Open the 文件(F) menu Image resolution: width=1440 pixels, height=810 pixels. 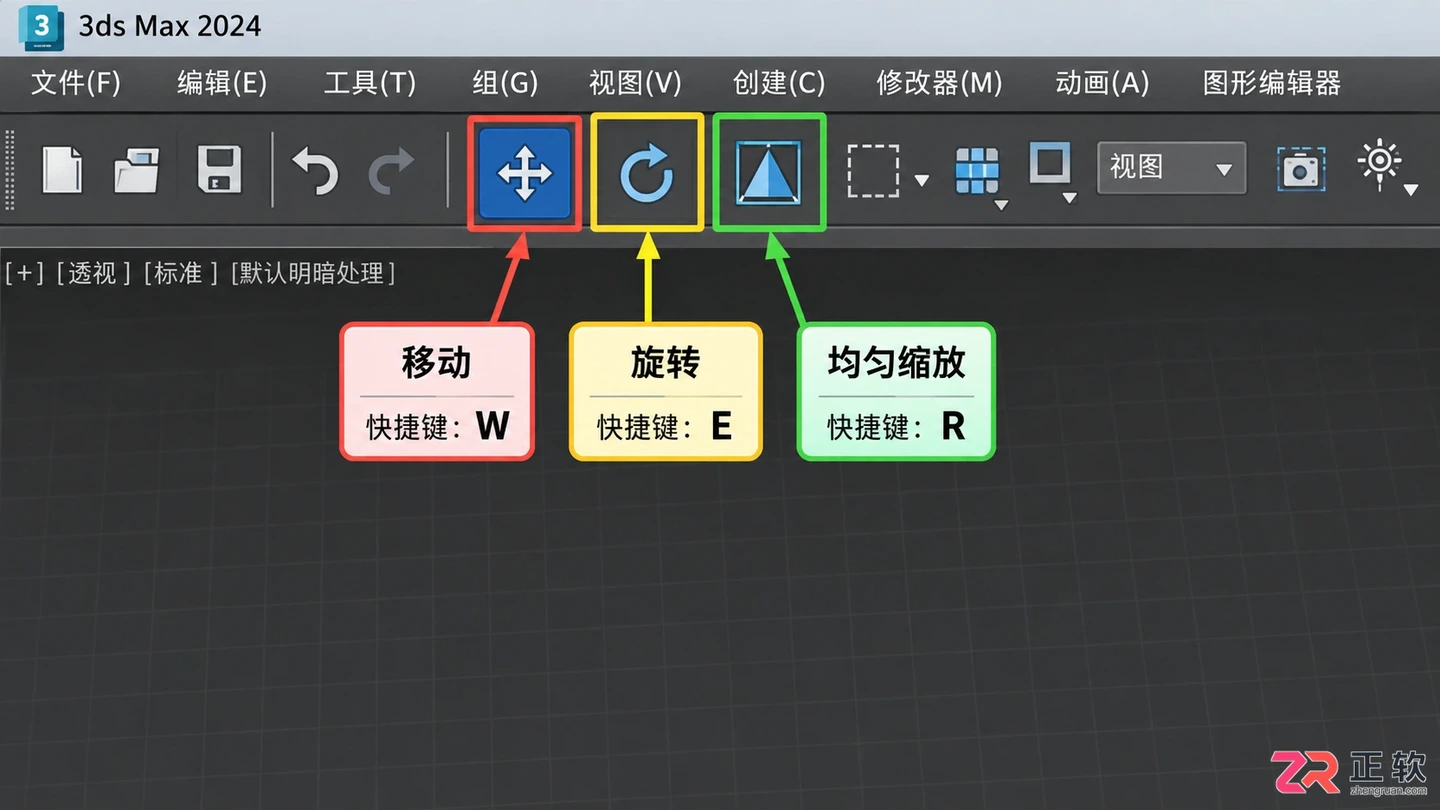tap(76, 83)
